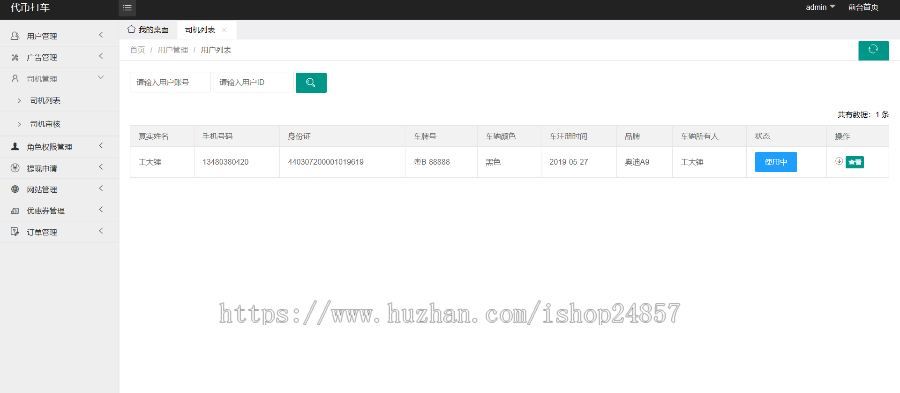Collapse the 司机管理 menu chevron
Viewport: 900px width, 393px height.
coord(100,77)
